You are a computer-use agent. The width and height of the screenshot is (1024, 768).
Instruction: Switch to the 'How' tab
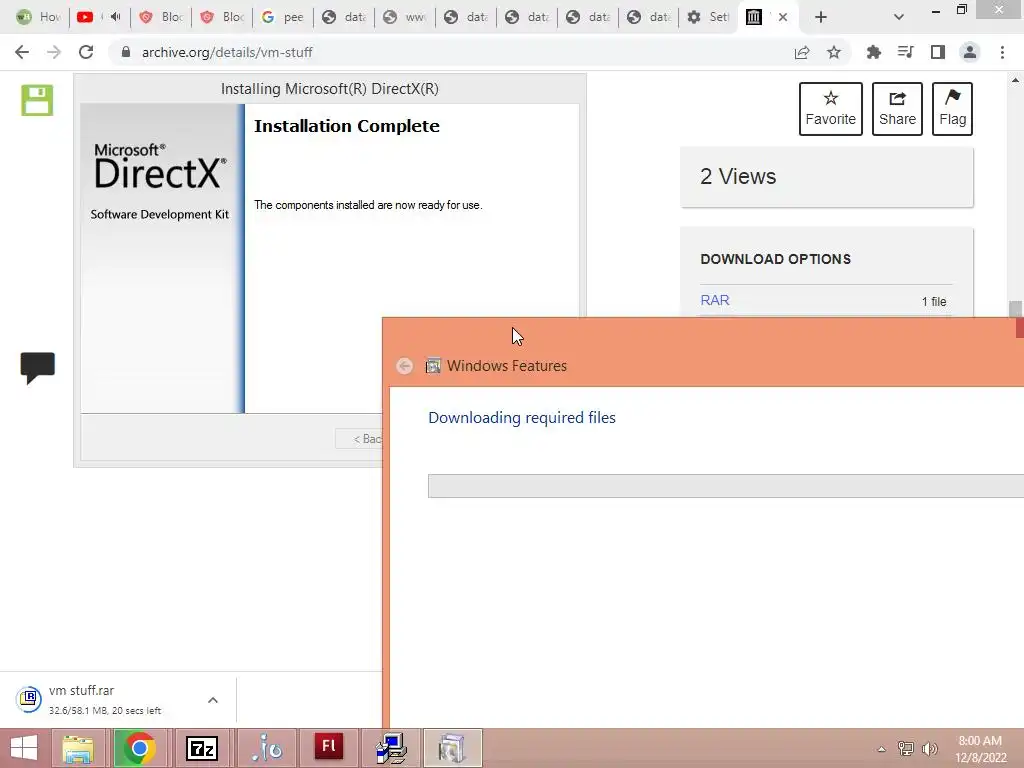39,17
